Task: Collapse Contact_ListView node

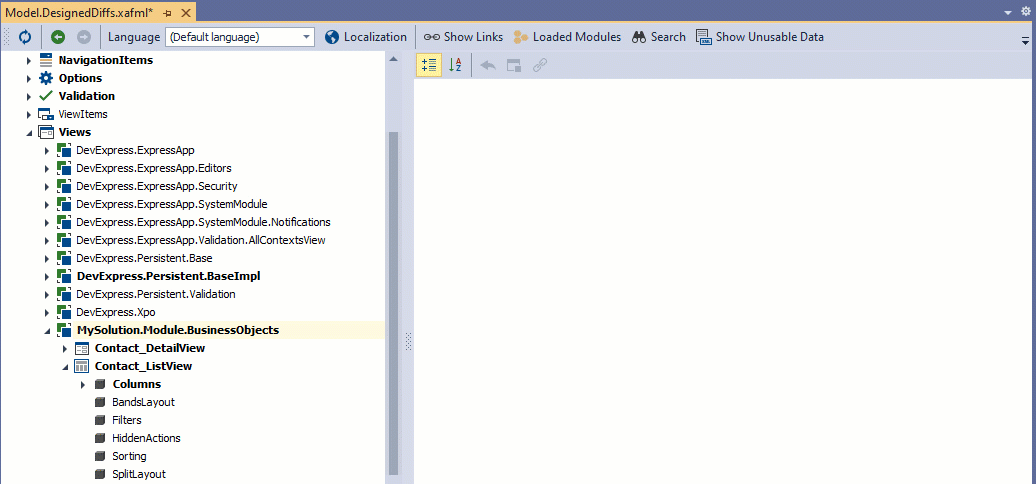Action: pyautogui.click(x=65, y=366)
